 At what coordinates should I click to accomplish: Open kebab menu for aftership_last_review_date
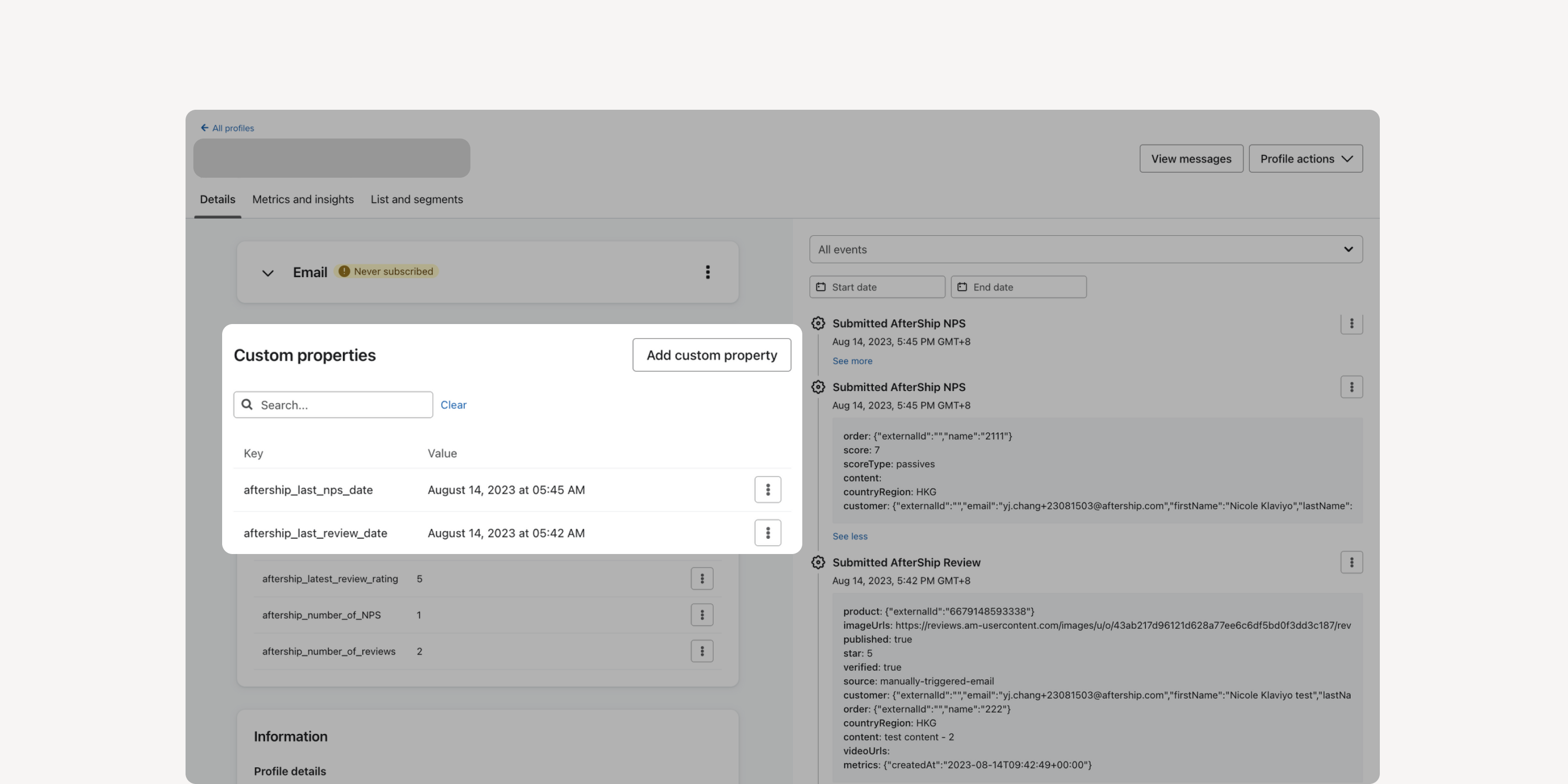(768, 533)
